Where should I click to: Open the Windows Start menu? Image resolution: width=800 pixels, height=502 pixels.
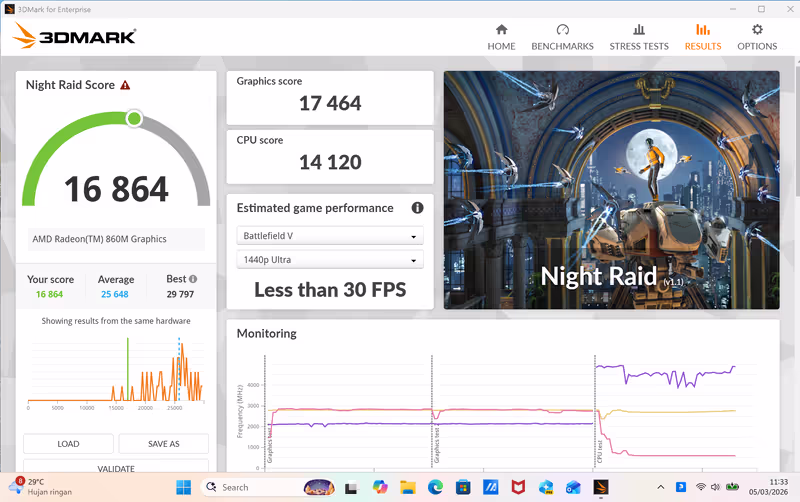tap(184, 487)
